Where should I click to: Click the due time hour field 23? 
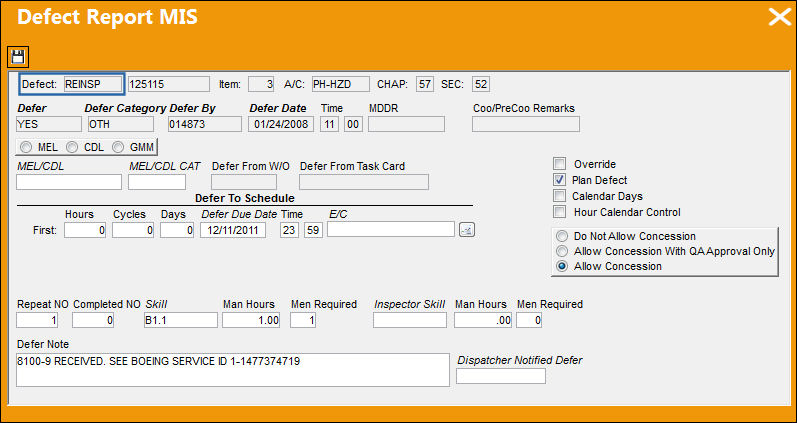[x=289, y=230]
